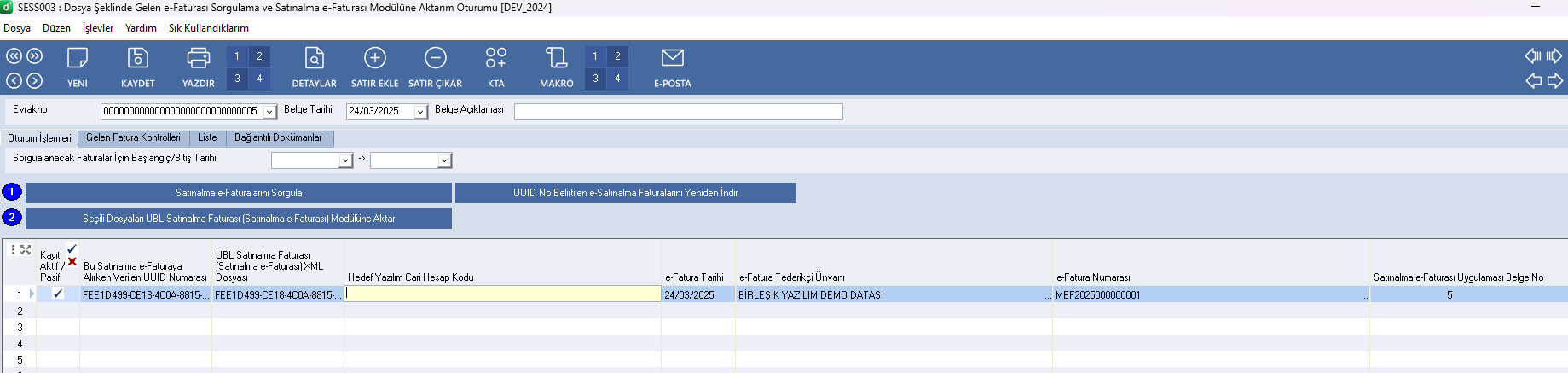Switch to the Liste tab

pyautogui.click(x=207, y=137)
